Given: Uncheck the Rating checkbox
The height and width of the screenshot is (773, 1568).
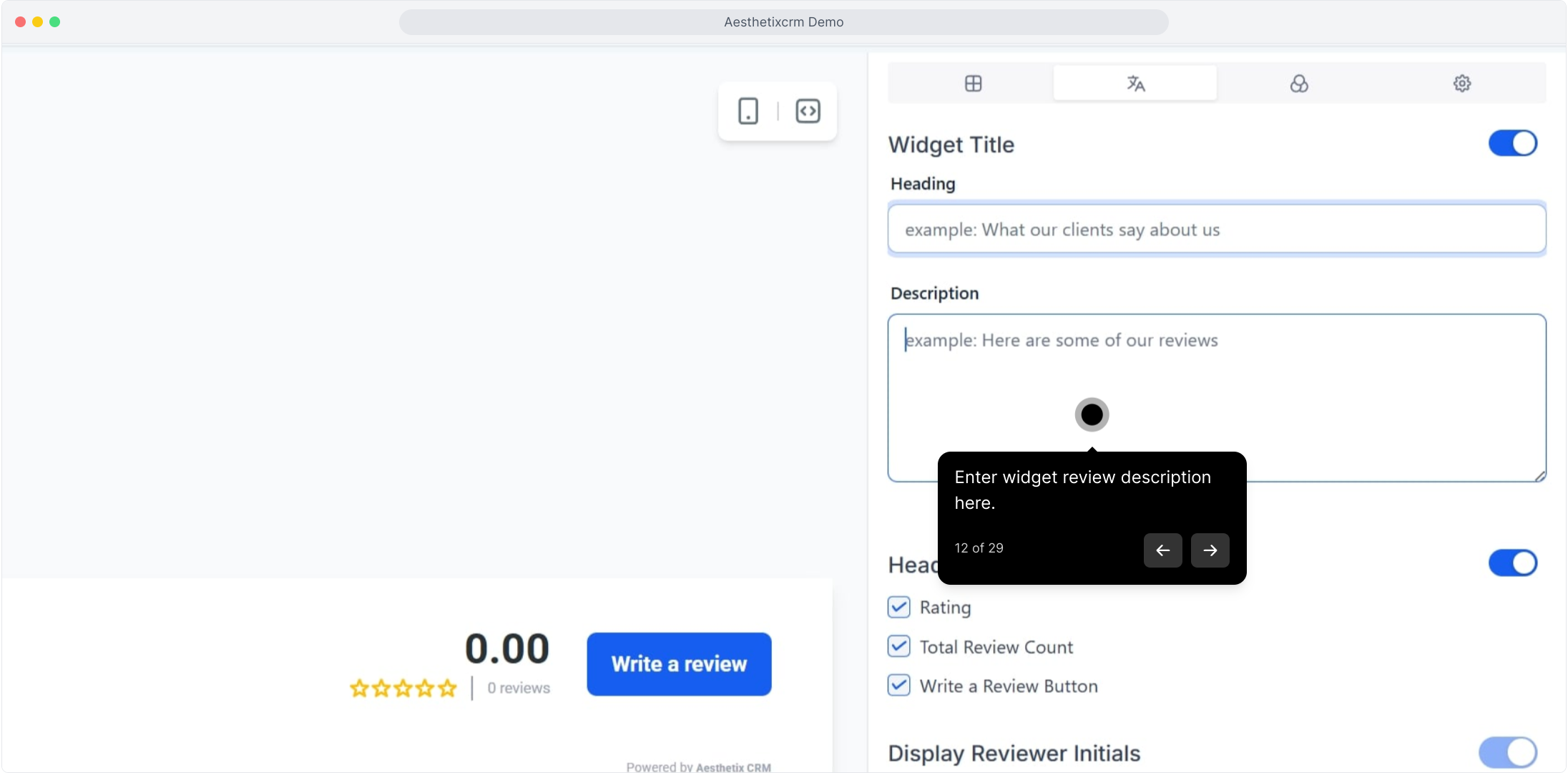Looking at the screenshot, I should point(899,607).
